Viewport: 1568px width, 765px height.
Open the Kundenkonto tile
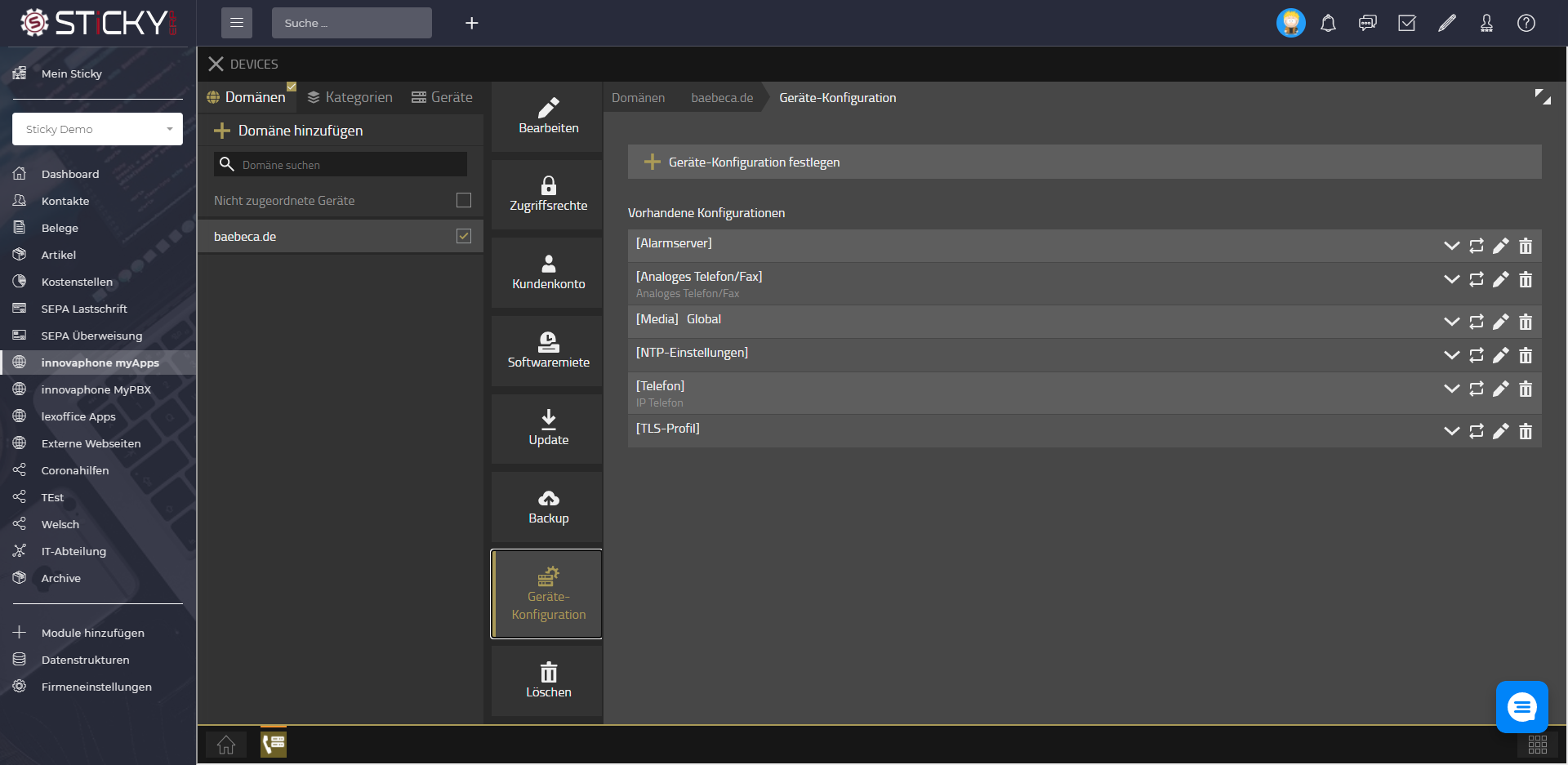click(x=548, y=273)
